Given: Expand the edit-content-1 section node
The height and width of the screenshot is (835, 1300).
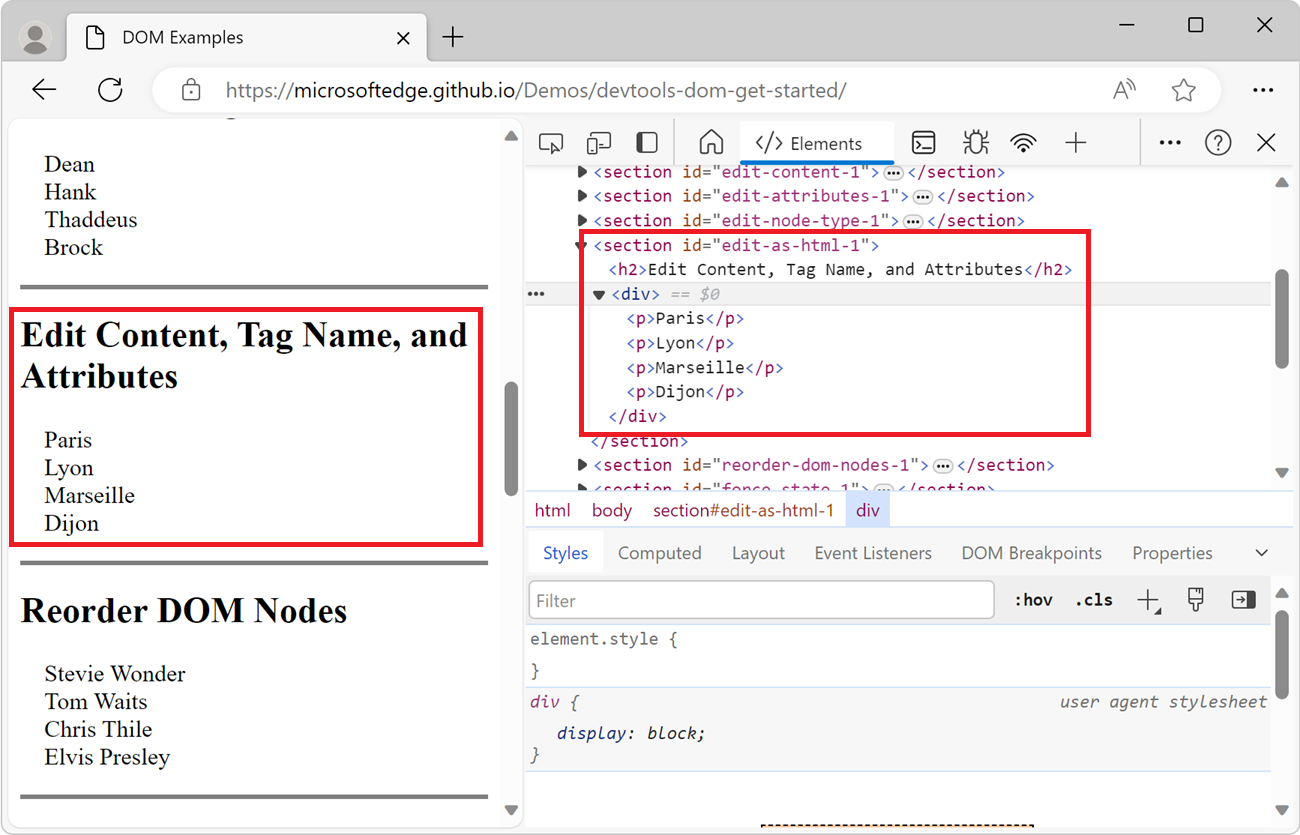Looking at the screenshot, I should pos(581,171).
